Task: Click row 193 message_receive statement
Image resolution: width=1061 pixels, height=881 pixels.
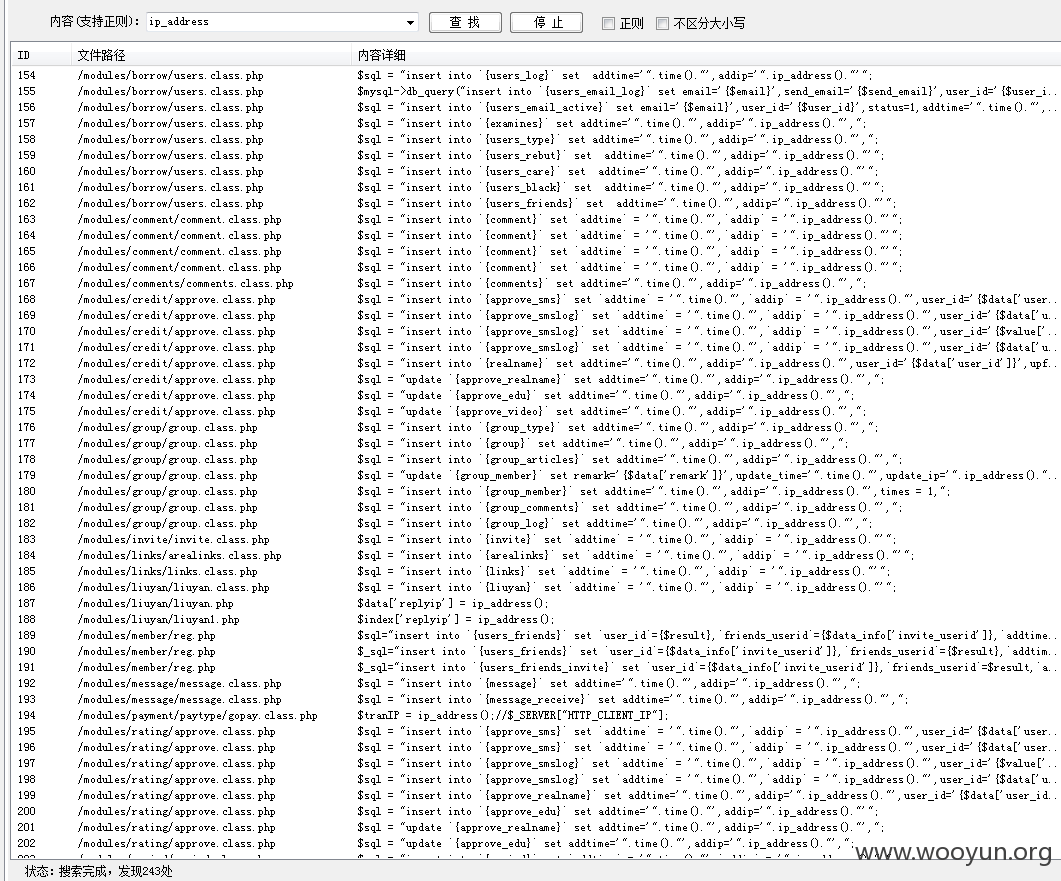Action: tap(633, 700)
